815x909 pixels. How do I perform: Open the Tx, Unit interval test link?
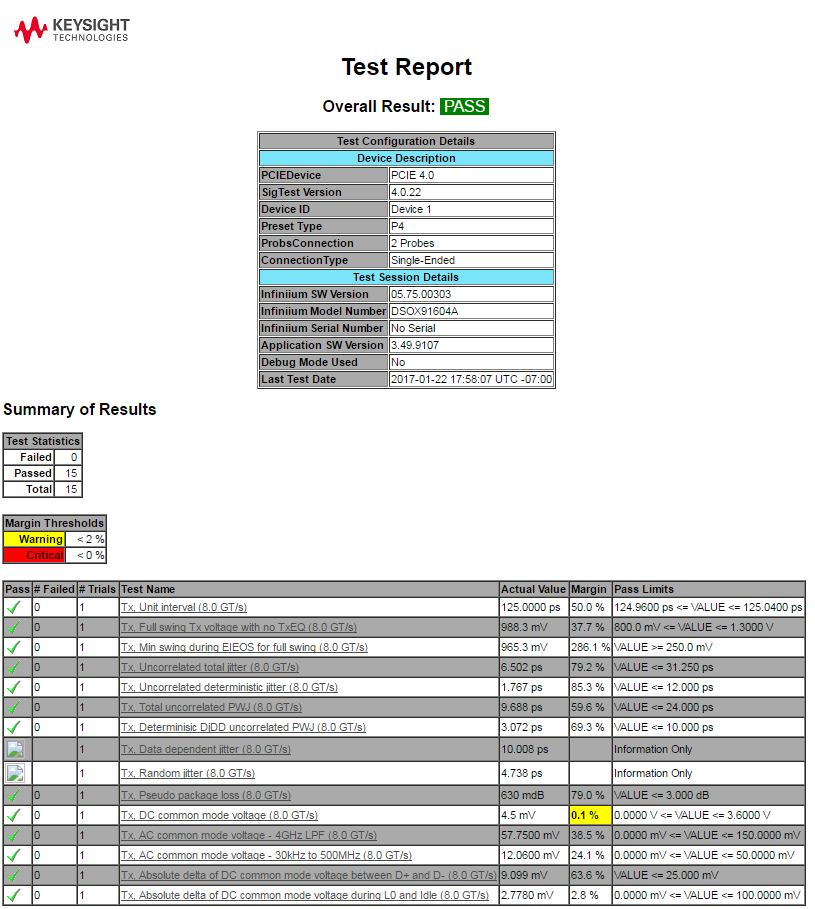(183, 607)
